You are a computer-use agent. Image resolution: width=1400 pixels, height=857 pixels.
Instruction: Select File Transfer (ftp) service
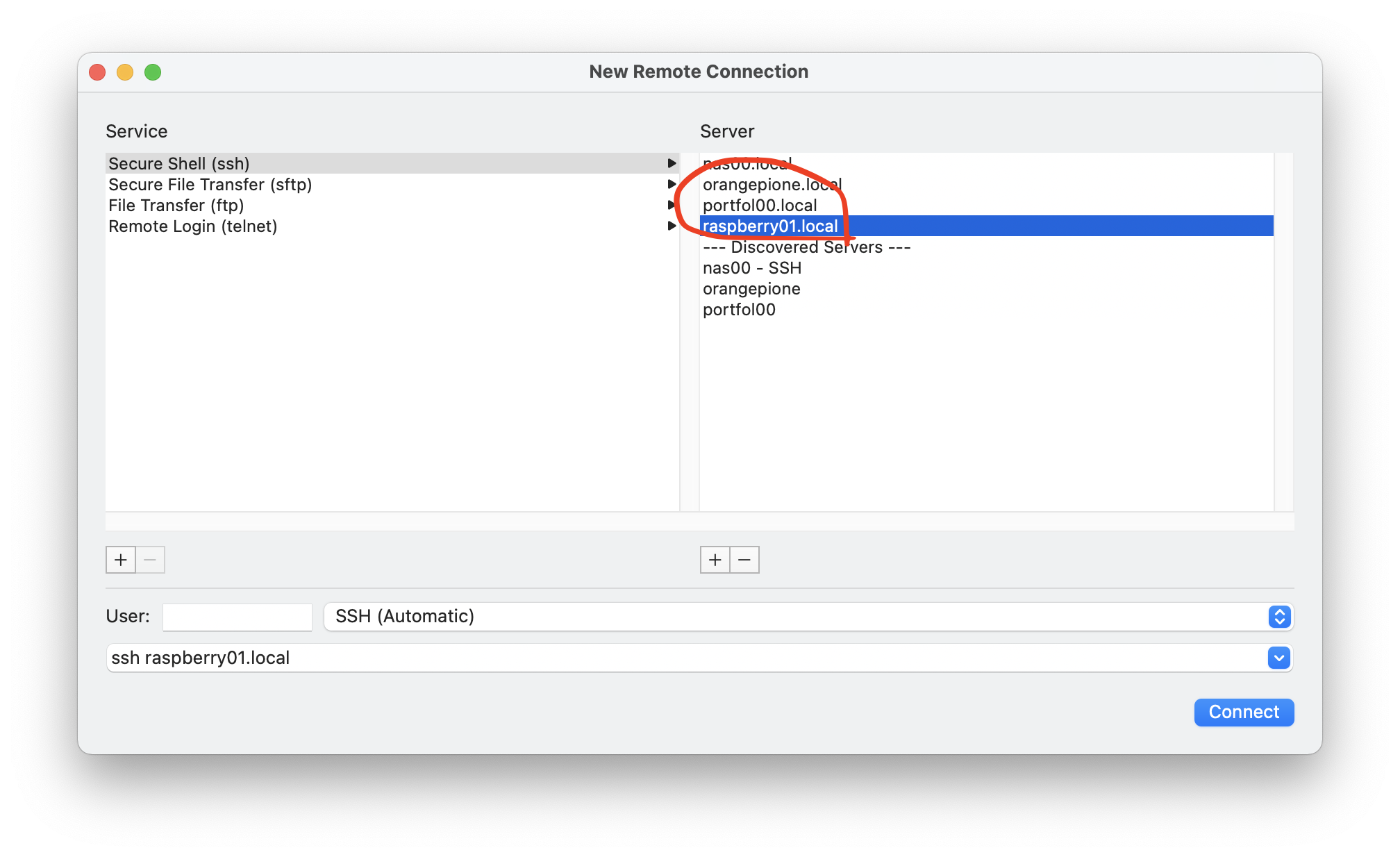pos(176,206)
